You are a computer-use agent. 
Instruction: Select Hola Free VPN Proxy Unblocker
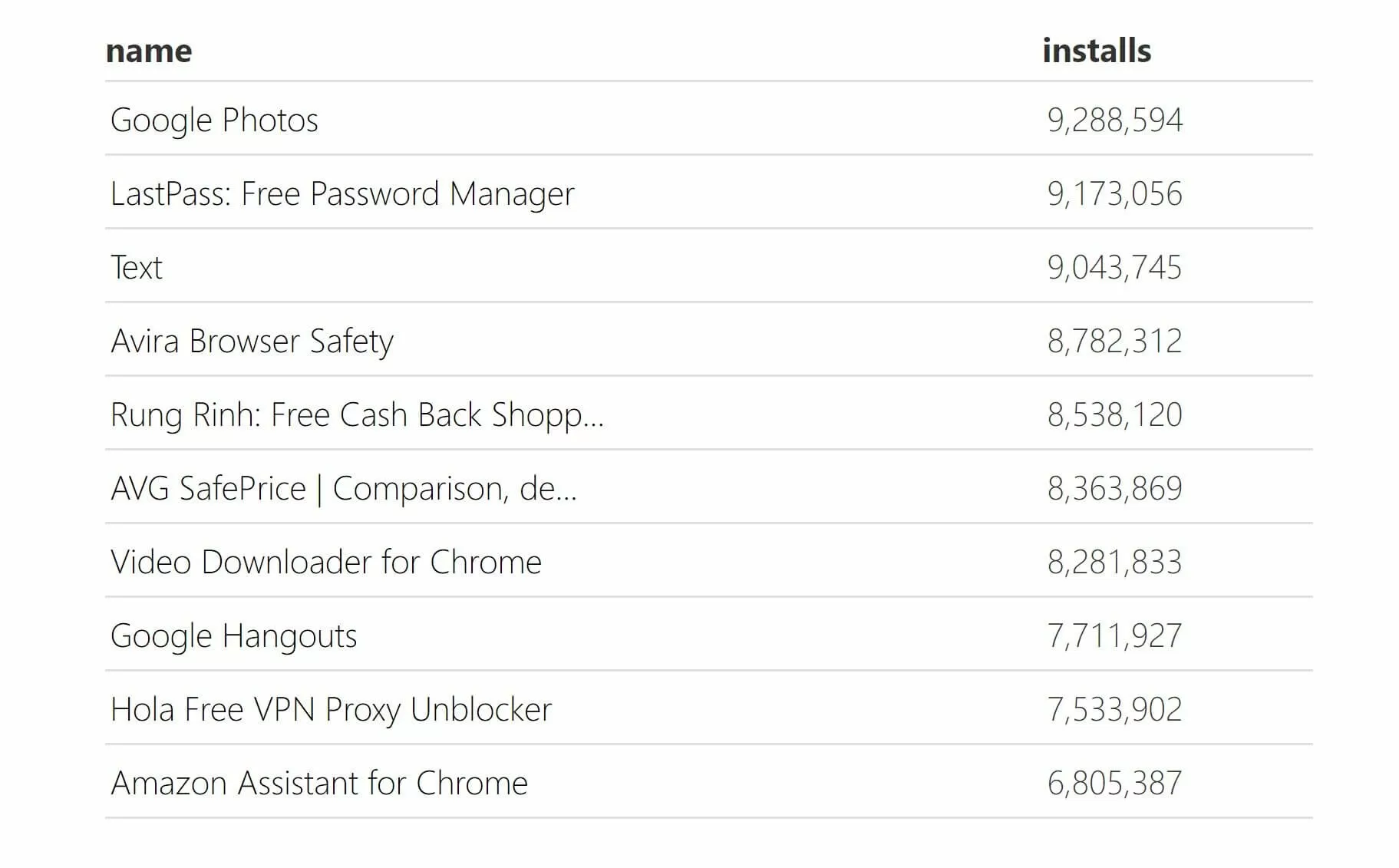pyautogui.click(x=331, y=710)
